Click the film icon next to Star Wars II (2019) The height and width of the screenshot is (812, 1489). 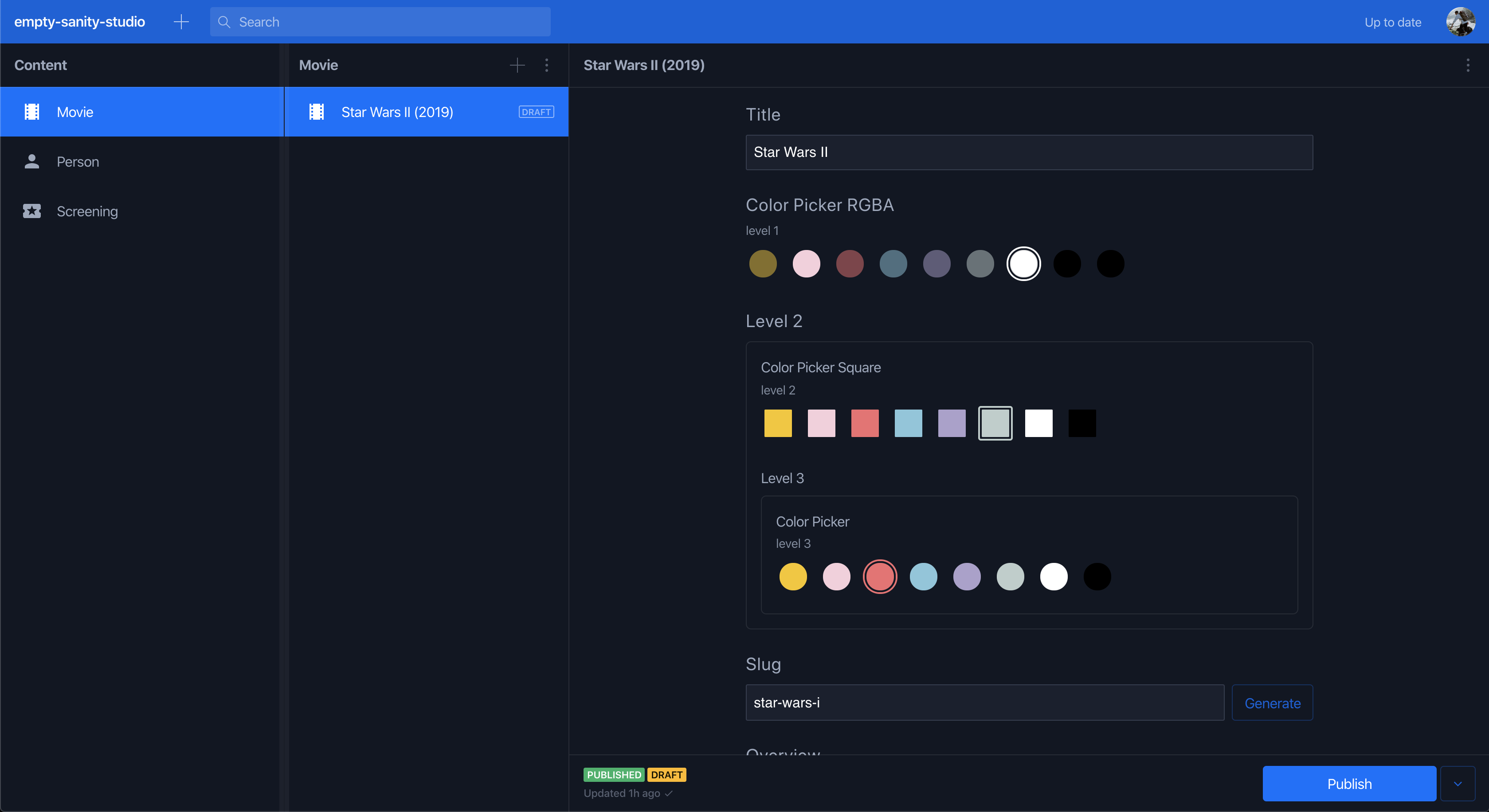click(316, 112)
